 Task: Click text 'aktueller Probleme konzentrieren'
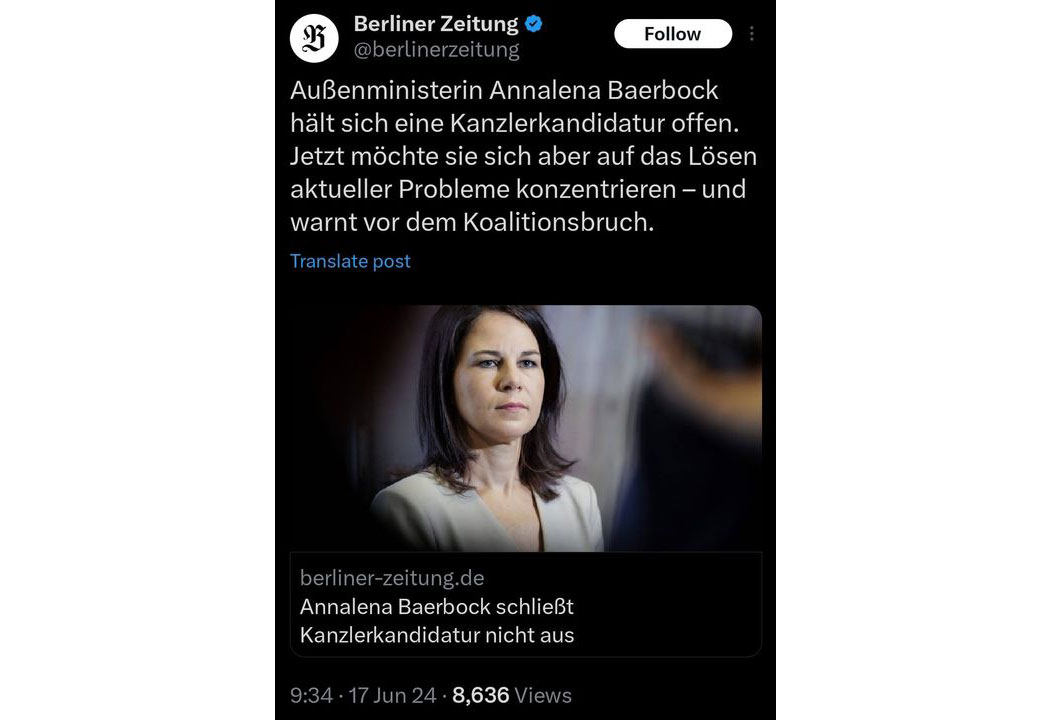click(x=483, y=190)
